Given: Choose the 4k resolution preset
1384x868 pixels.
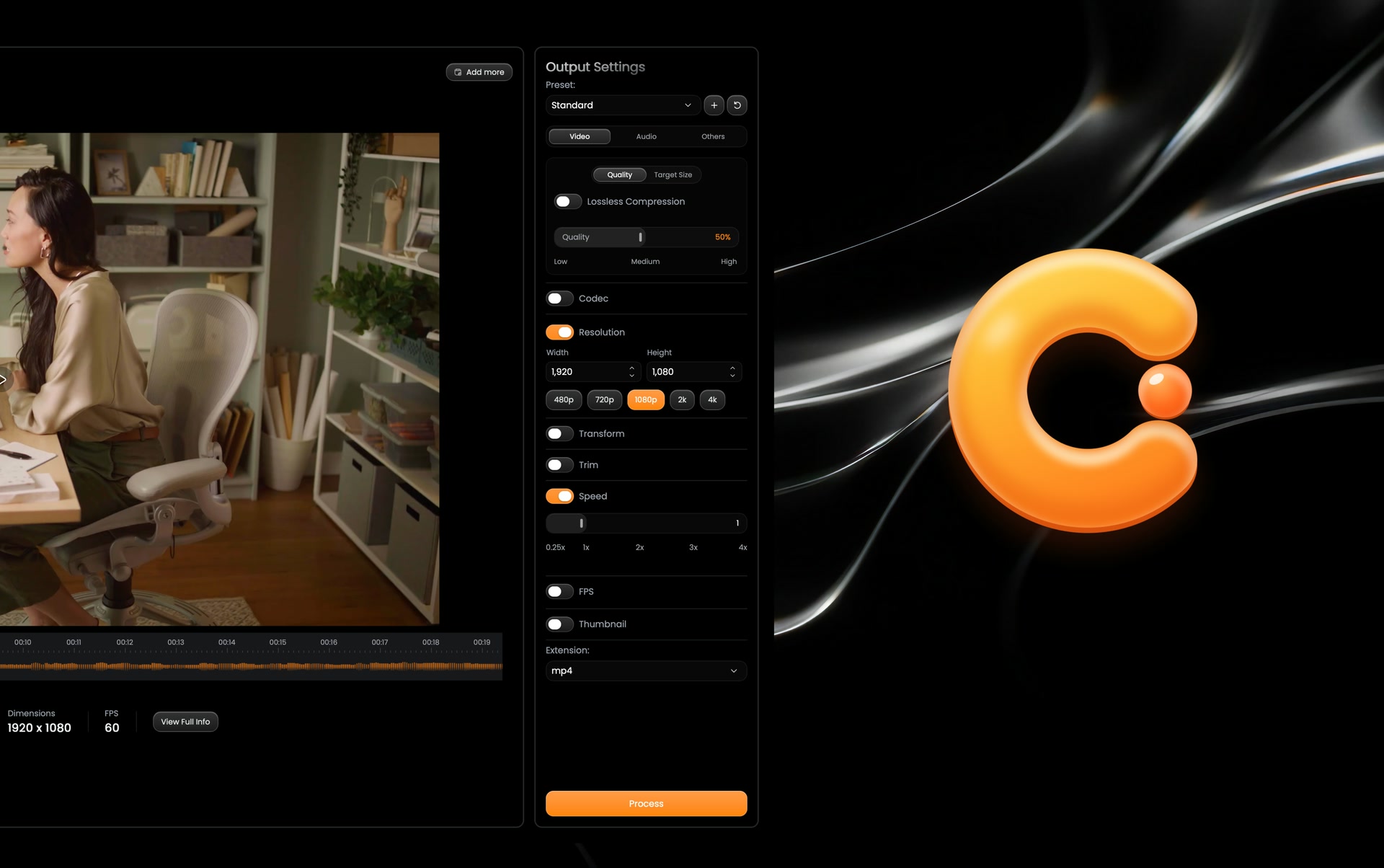Looking at the screenshot, I should (712, 399).
